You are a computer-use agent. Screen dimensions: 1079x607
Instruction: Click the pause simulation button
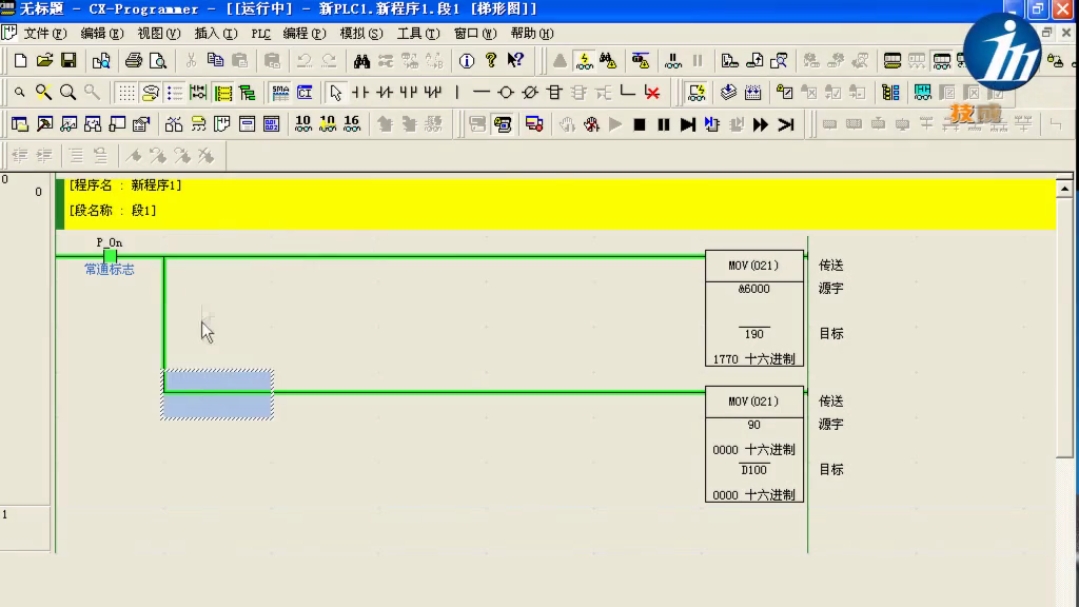[x=663, y=125]
